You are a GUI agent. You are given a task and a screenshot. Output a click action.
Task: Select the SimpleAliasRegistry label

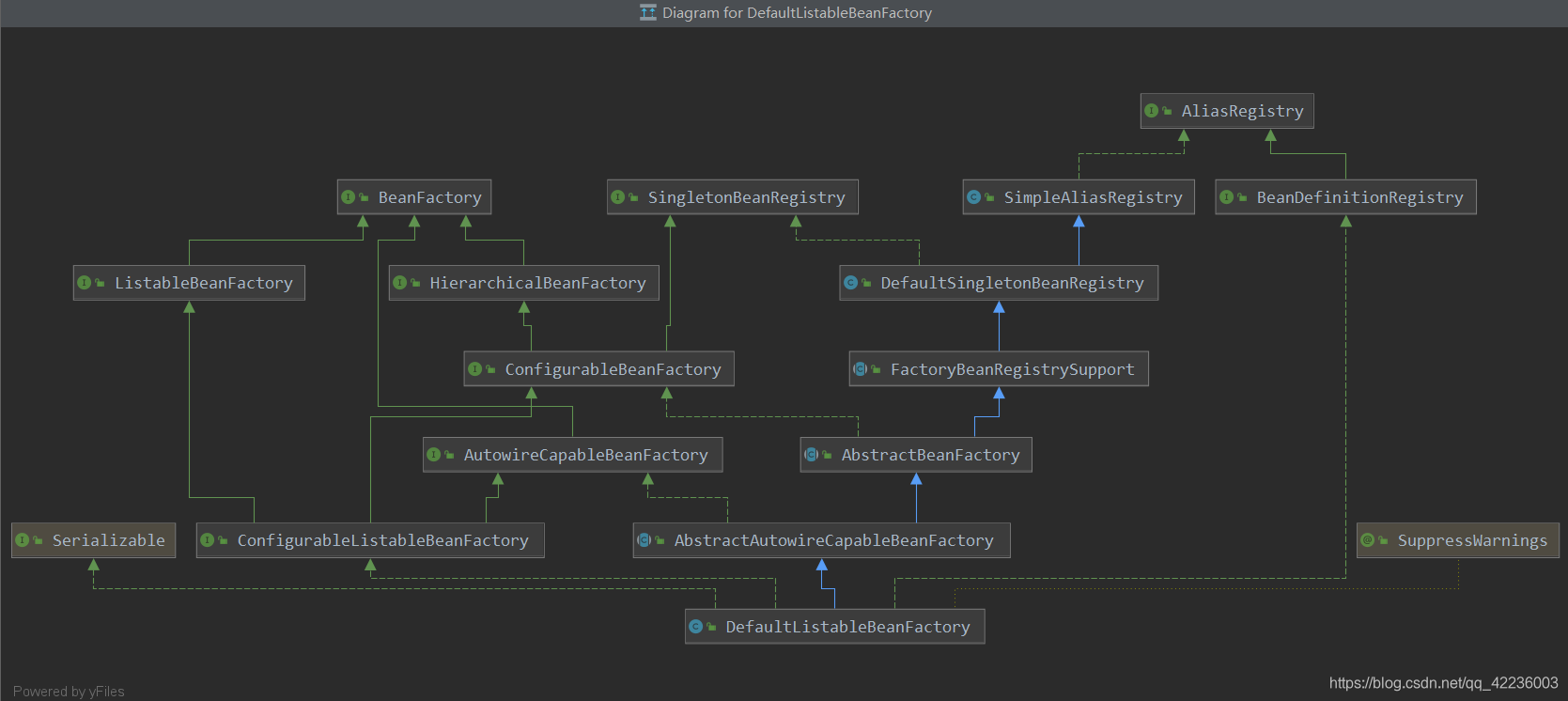click(x=1093, y=197)
